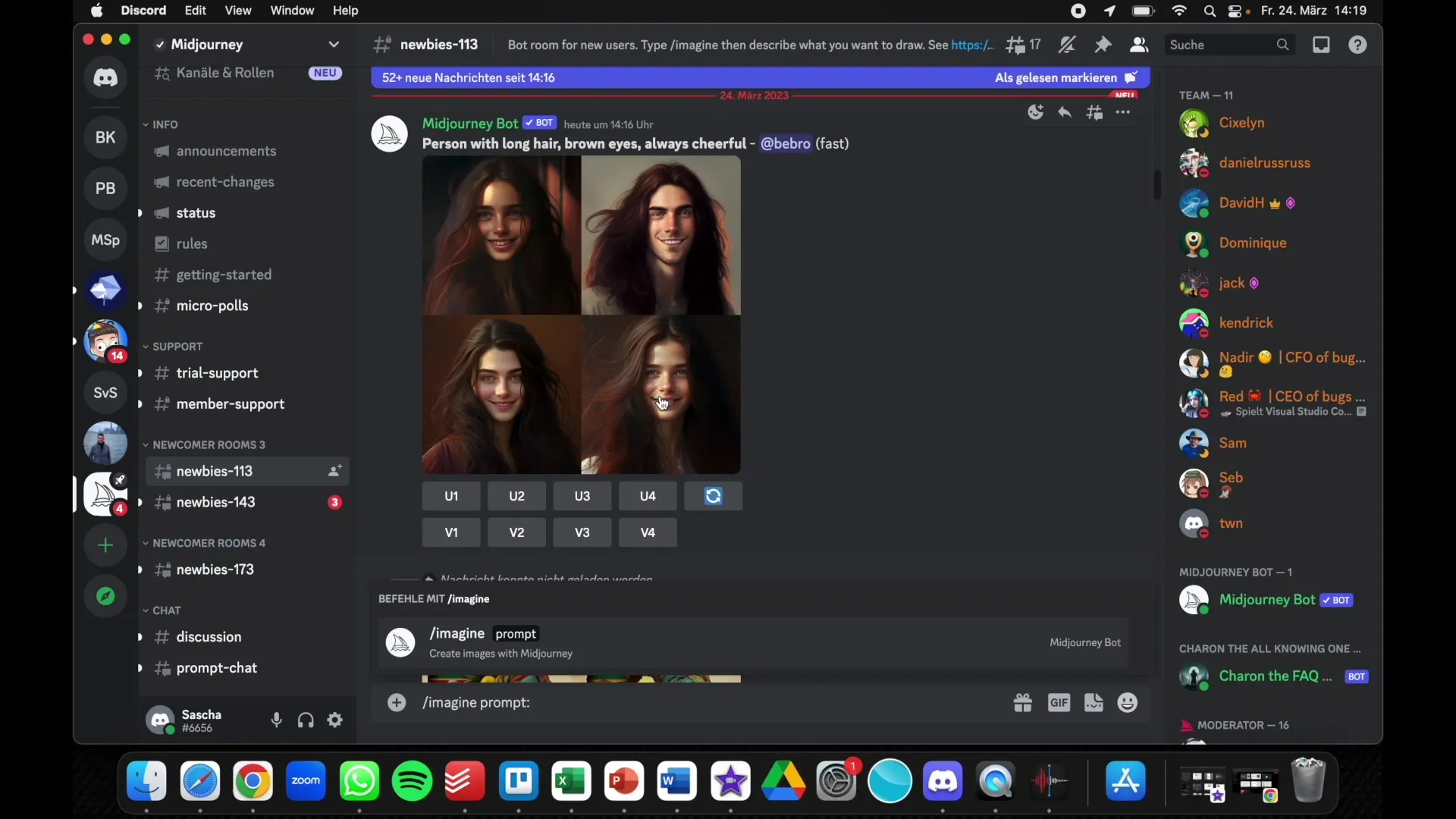This screenshot has width=1456, height=819.
Task: Click the @bebro mention in the message
Action: pos(786,144)
